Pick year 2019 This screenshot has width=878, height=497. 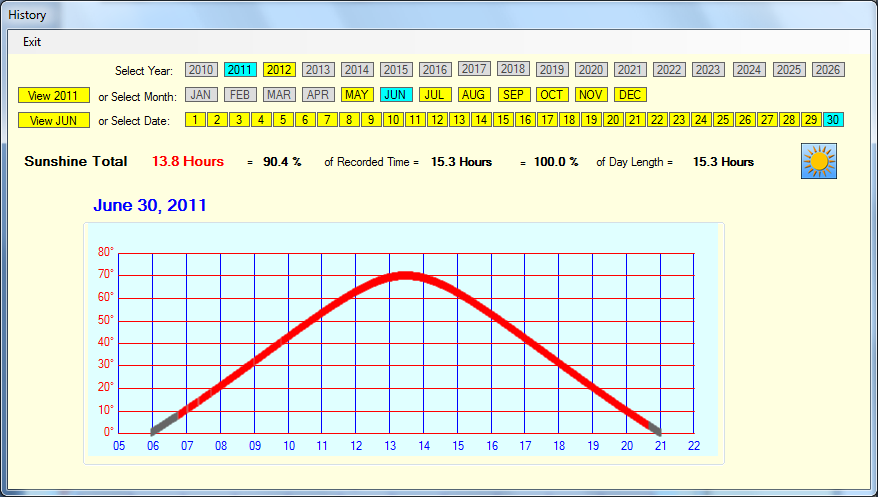pos(552,69)
